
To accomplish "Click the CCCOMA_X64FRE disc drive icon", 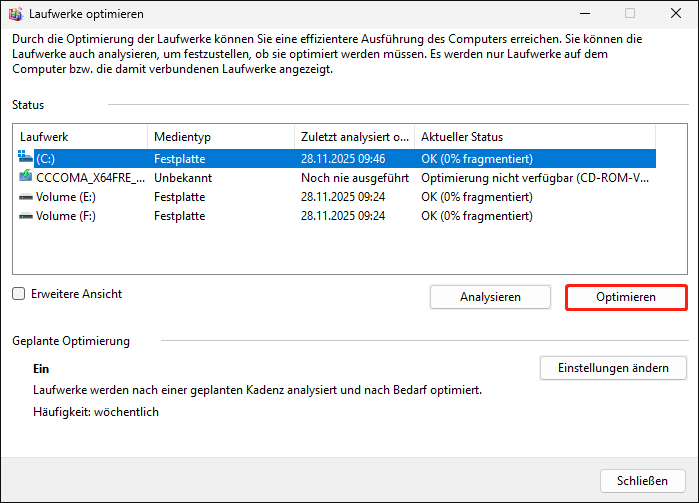I will pyautogui.click(x=26, y=177).
